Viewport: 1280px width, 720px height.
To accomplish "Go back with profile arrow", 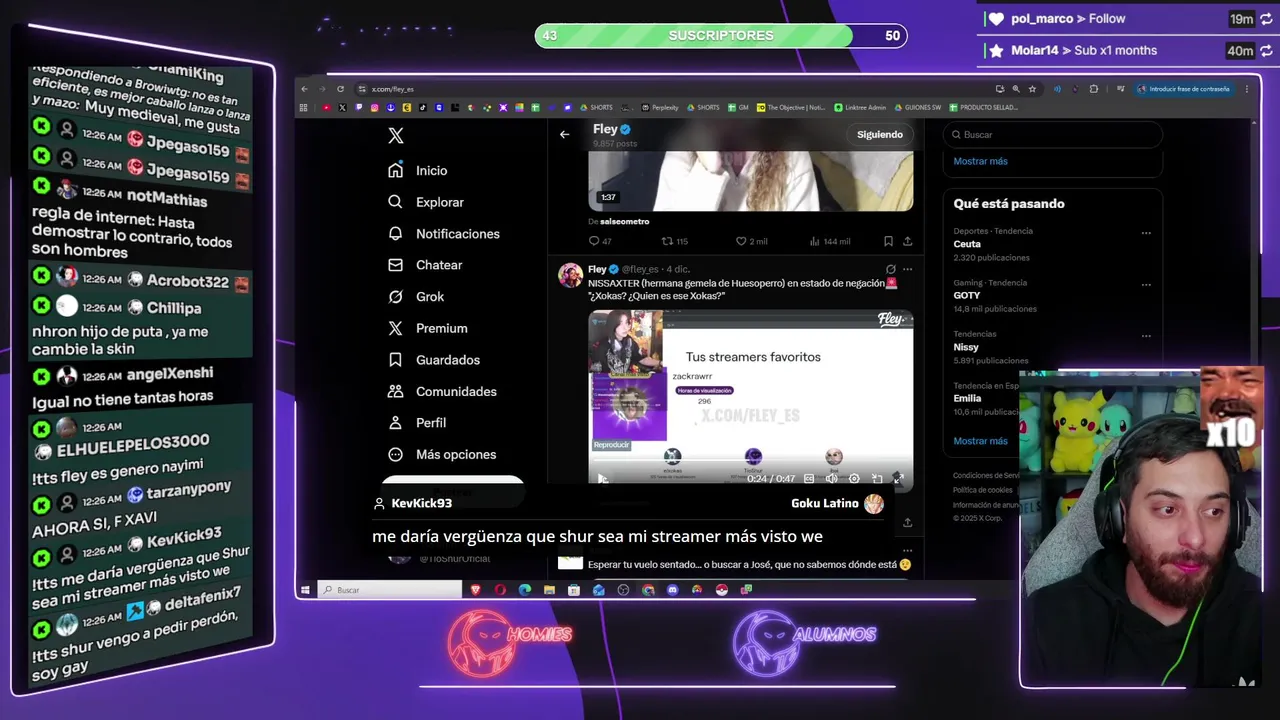I will (x=565, y=134).
